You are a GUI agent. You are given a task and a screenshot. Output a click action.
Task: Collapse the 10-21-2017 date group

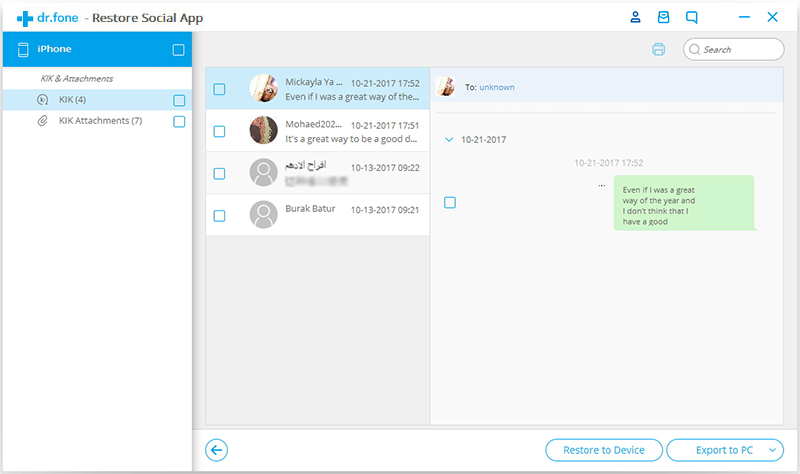(x=449, y=139)
